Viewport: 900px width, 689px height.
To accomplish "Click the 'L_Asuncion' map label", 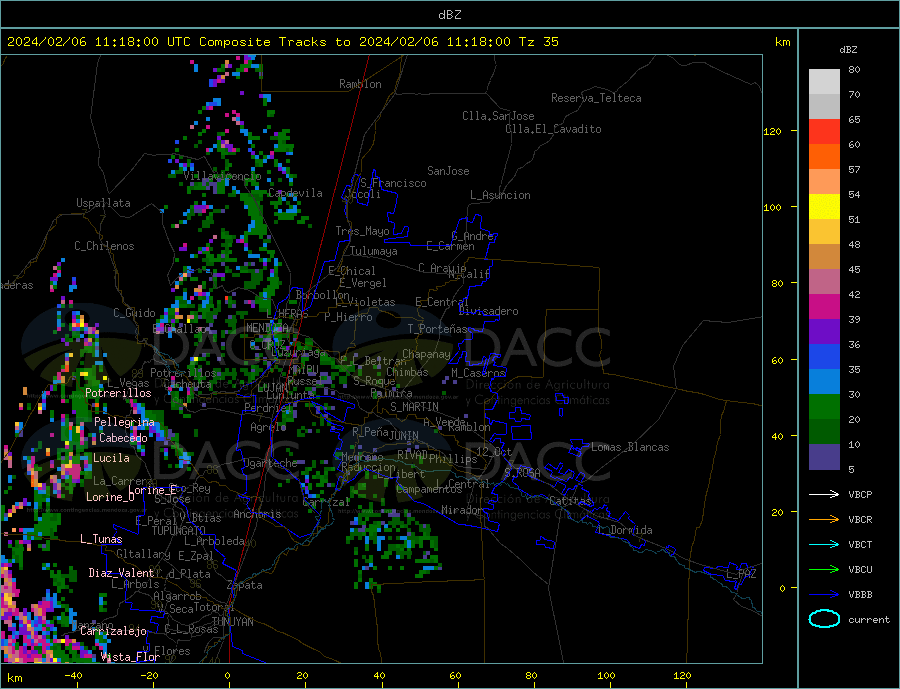I will click(500, 195).
